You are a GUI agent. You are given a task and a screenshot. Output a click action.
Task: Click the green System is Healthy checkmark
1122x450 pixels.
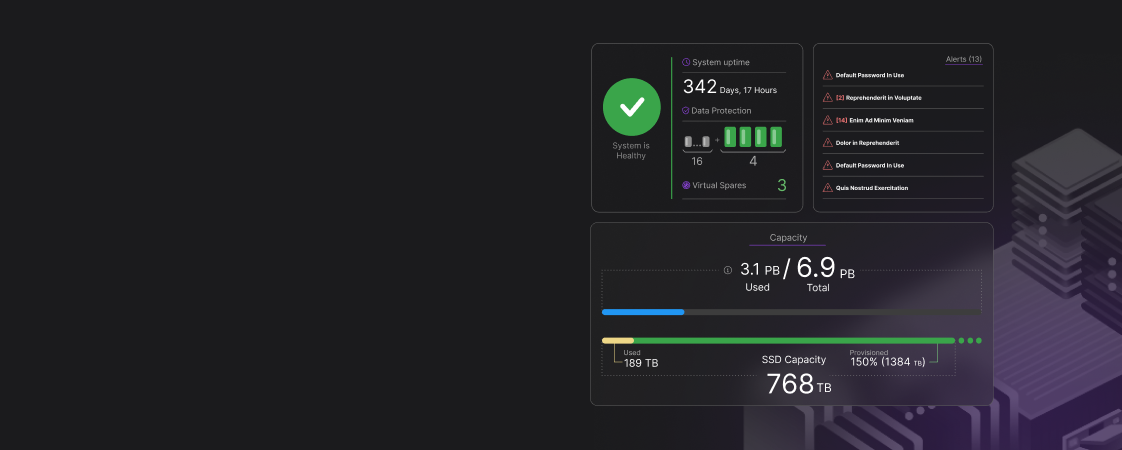[632, 107]
